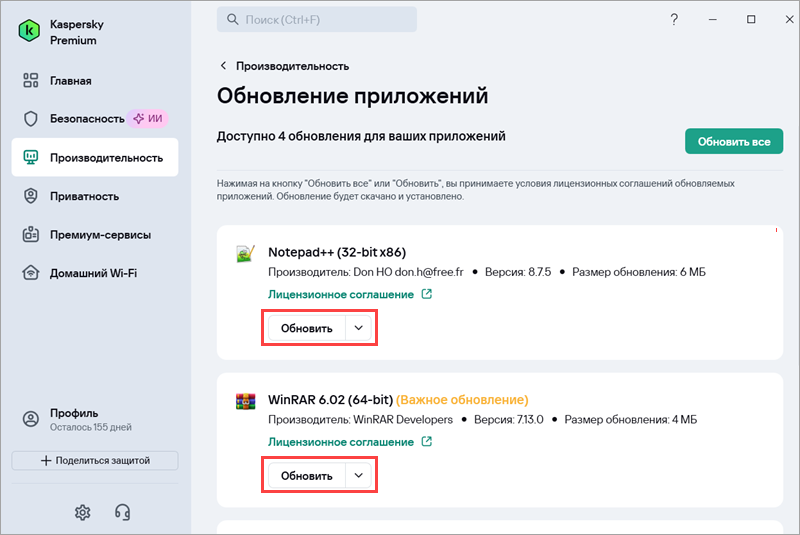
Task: Click the Производительность breadcrumb link
Action: (292, 66)
